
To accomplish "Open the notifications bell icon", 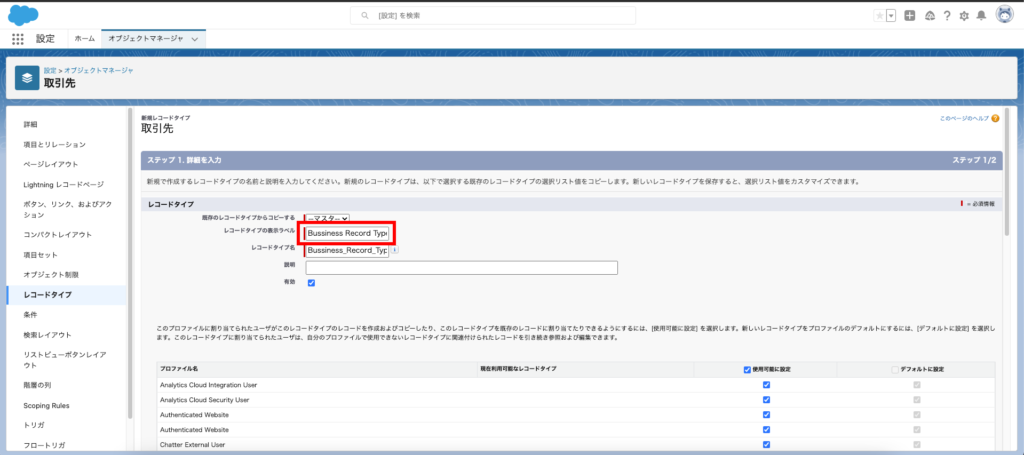I will point(982,15).
